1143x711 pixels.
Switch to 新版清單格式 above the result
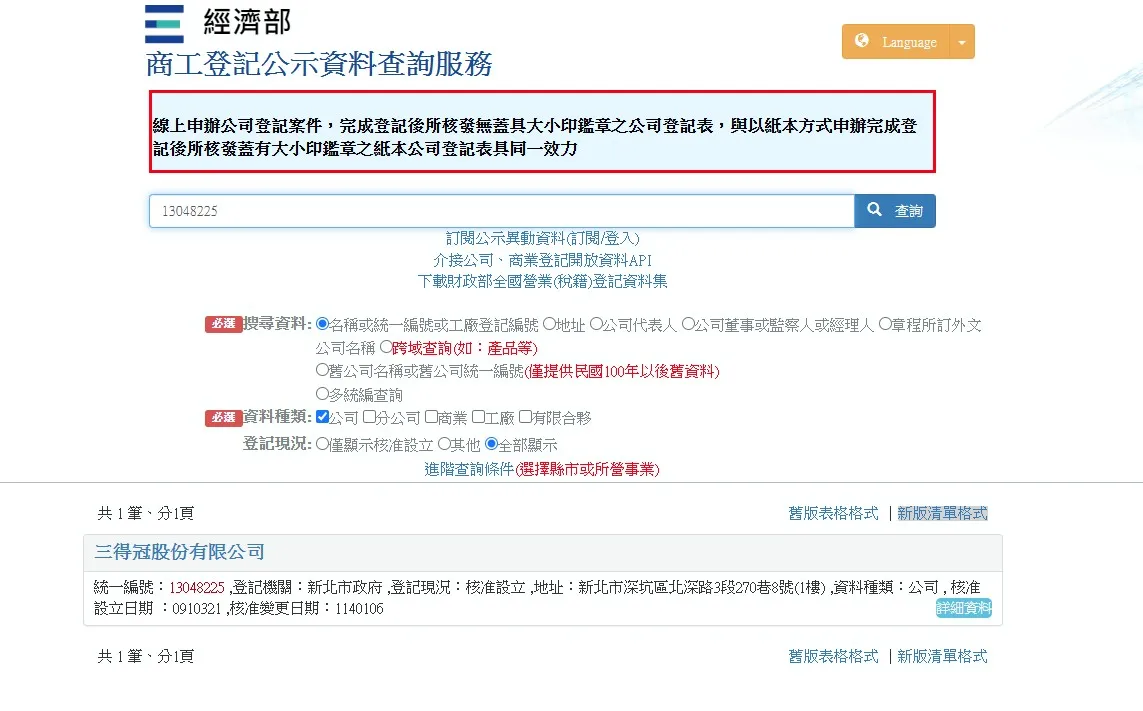pos(943,513)
